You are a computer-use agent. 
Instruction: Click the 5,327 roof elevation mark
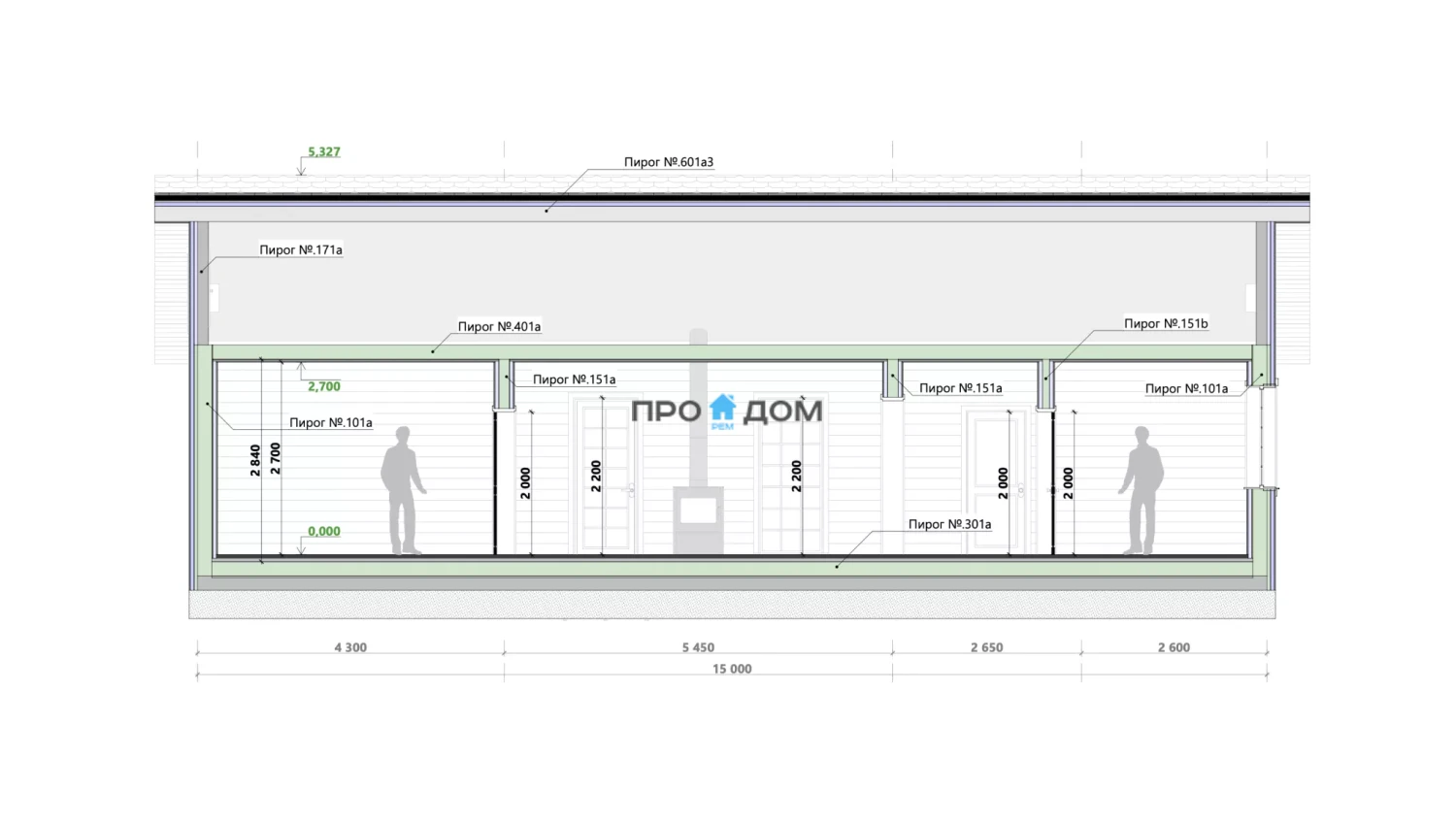[x=324, y=151]
